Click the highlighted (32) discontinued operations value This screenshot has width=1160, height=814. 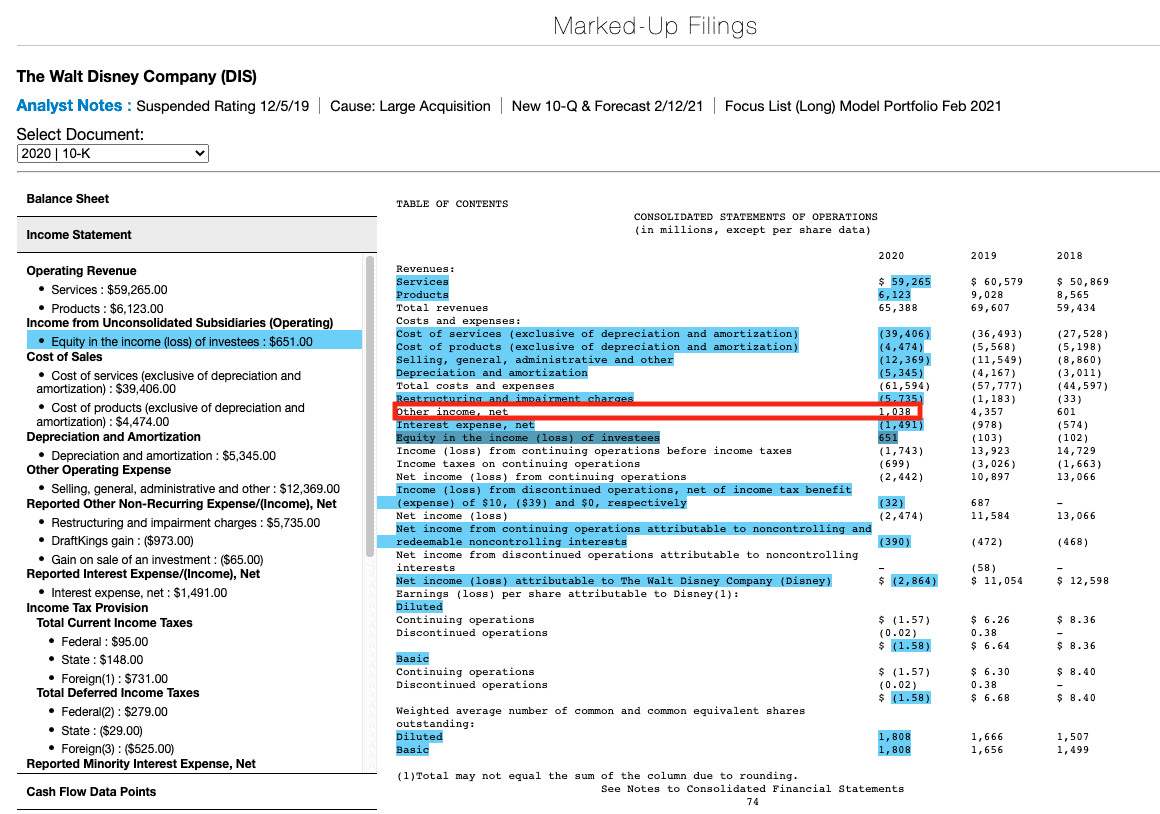pos(891,502)
